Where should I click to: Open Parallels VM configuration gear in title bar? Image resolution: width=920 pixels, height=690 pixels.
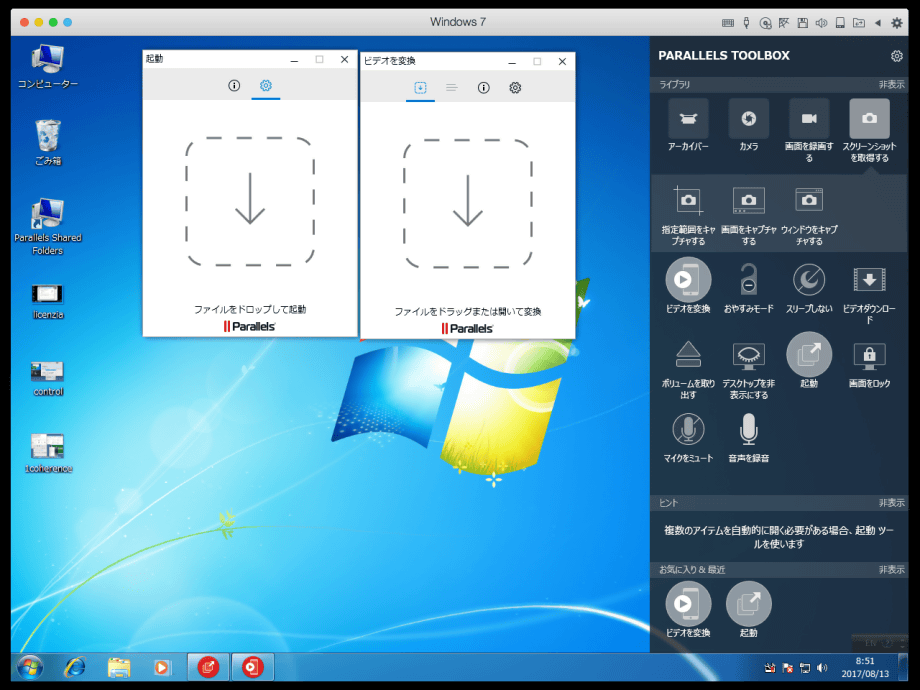click(897, 23)
